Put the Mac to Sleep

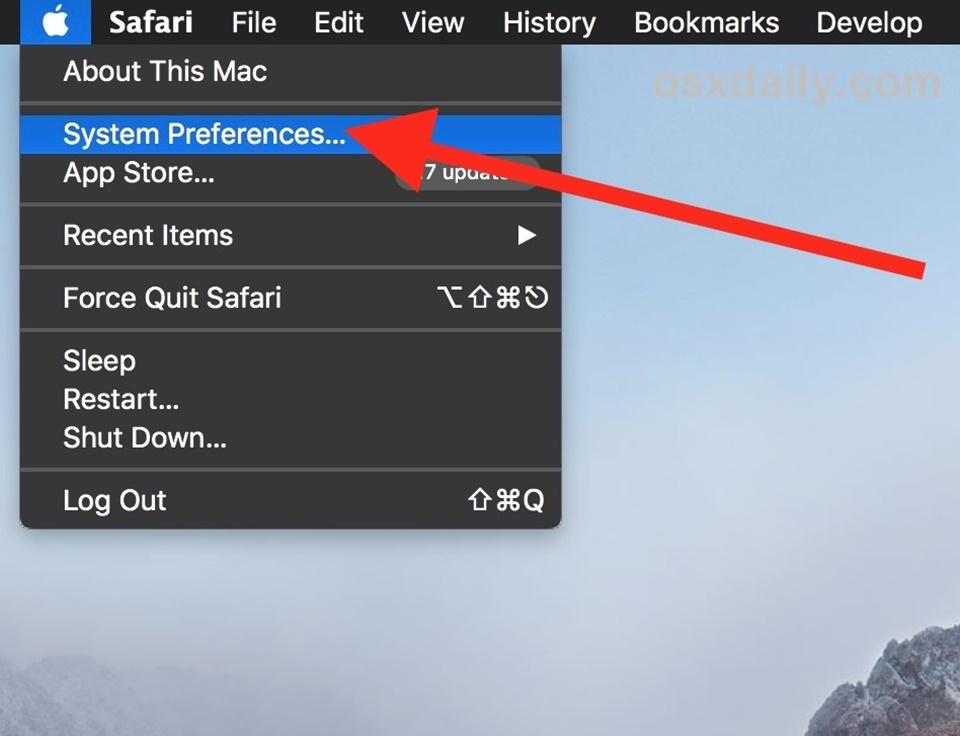[99, 360]
